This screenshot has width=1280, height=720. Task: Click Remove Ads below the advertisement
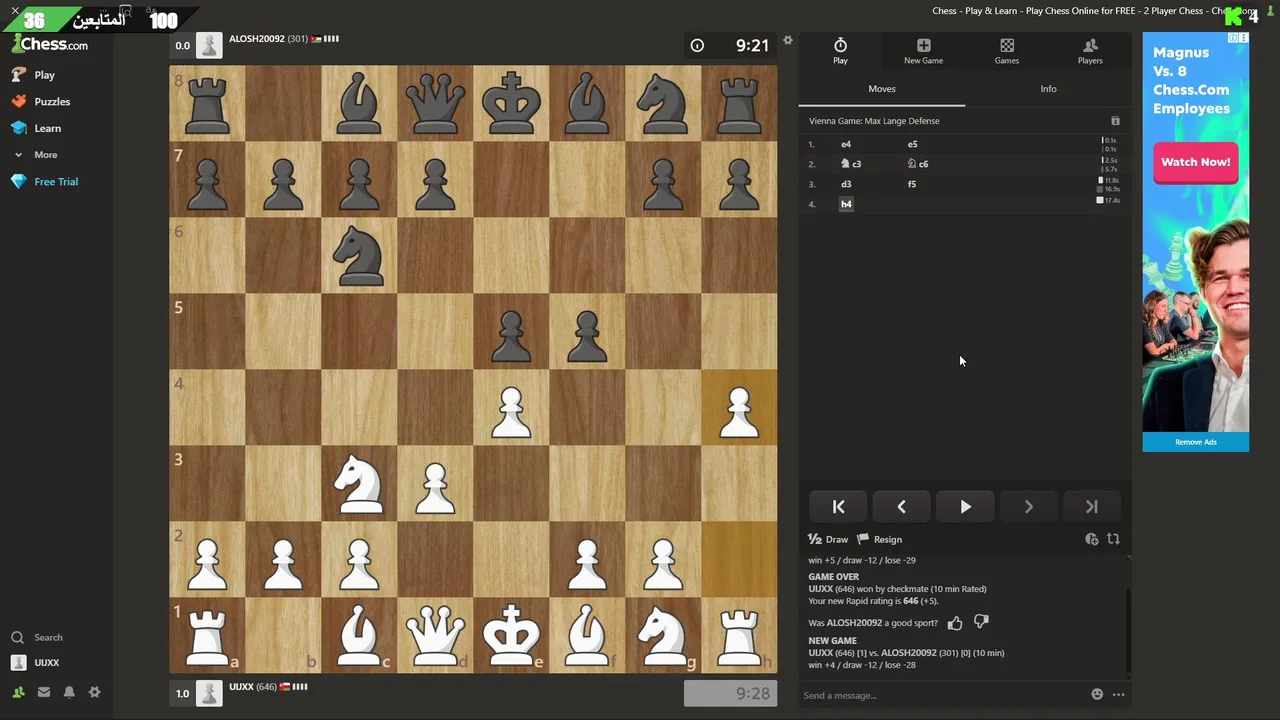click(x=1196, y=442)
